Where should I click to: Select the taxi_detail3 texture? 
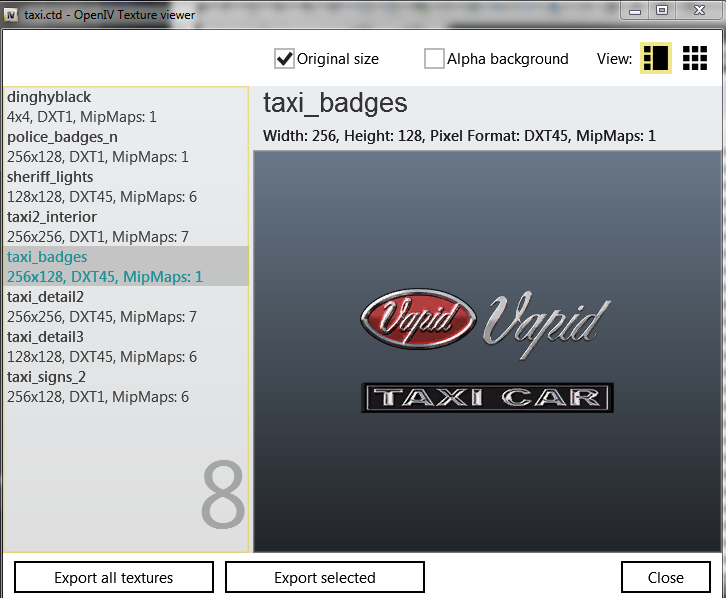click(x=126, y=347)
